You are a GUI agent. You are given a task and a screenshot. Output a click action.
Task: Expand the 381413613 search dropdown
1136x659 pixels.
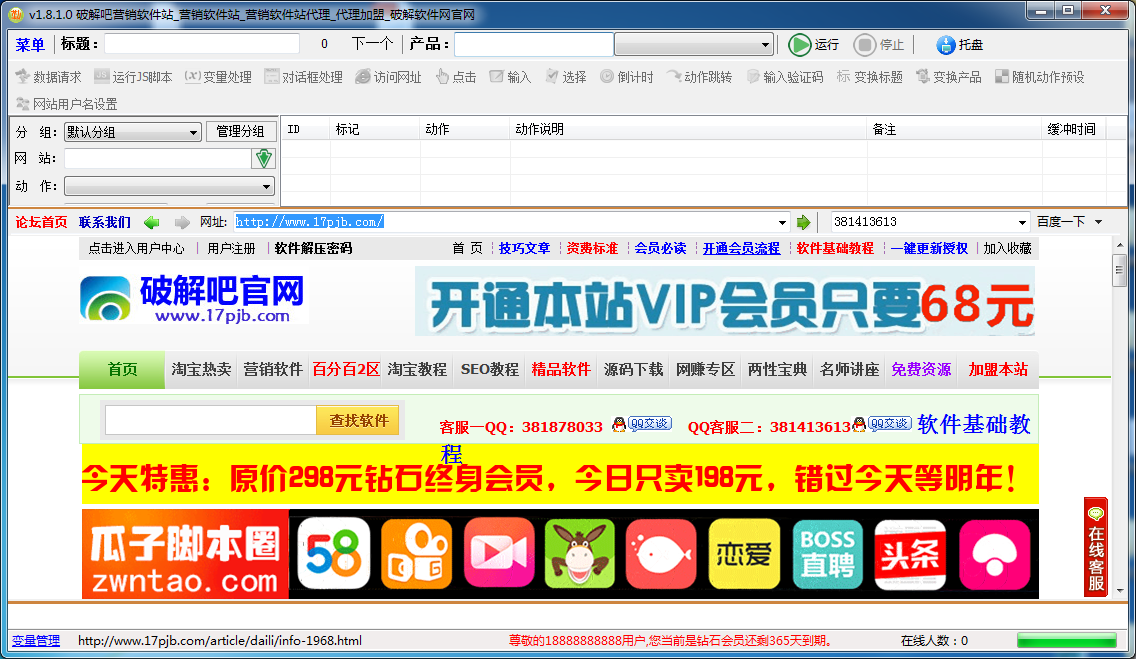(x=1022, y=222)
